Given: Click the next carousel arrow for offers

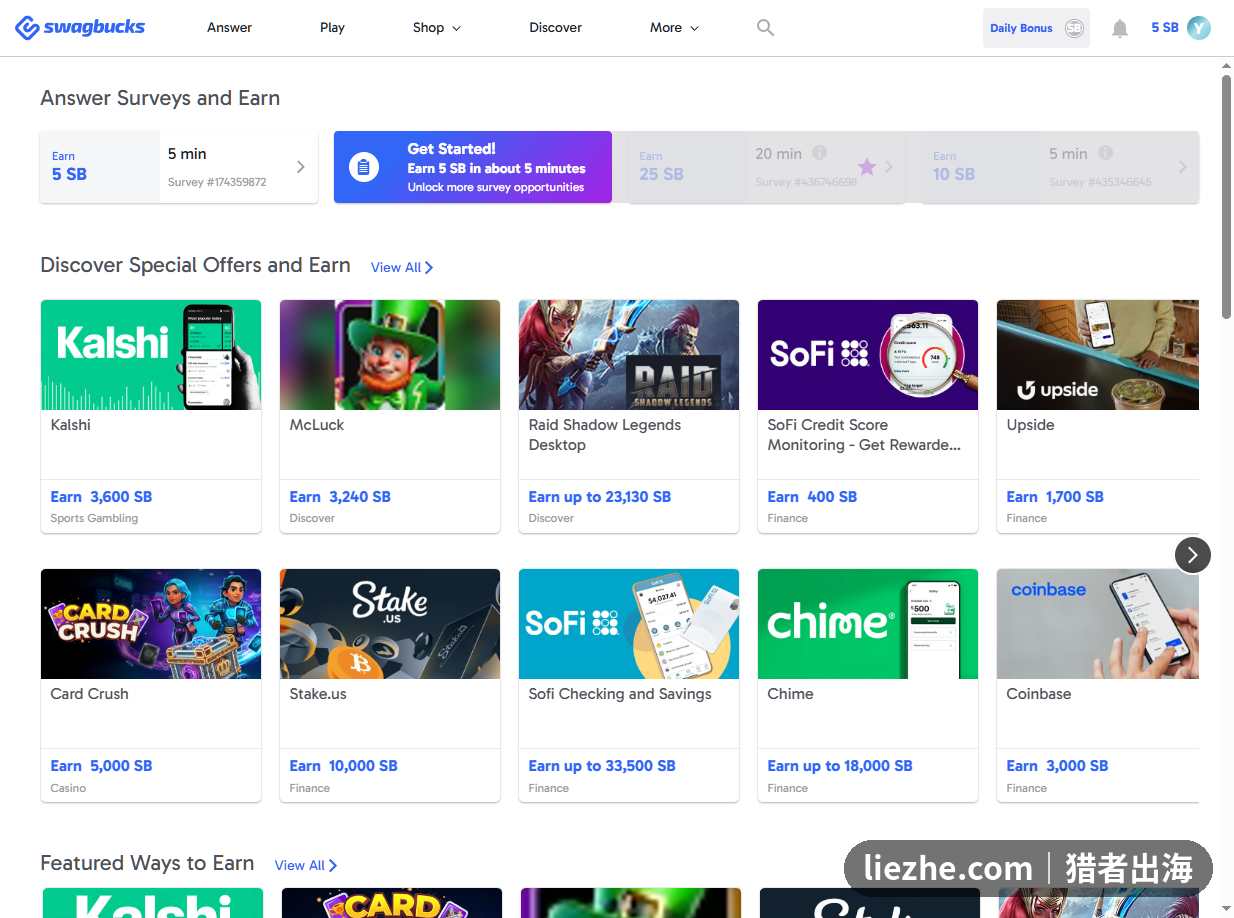Looking at the screenshot, I should click(1192, 555).
